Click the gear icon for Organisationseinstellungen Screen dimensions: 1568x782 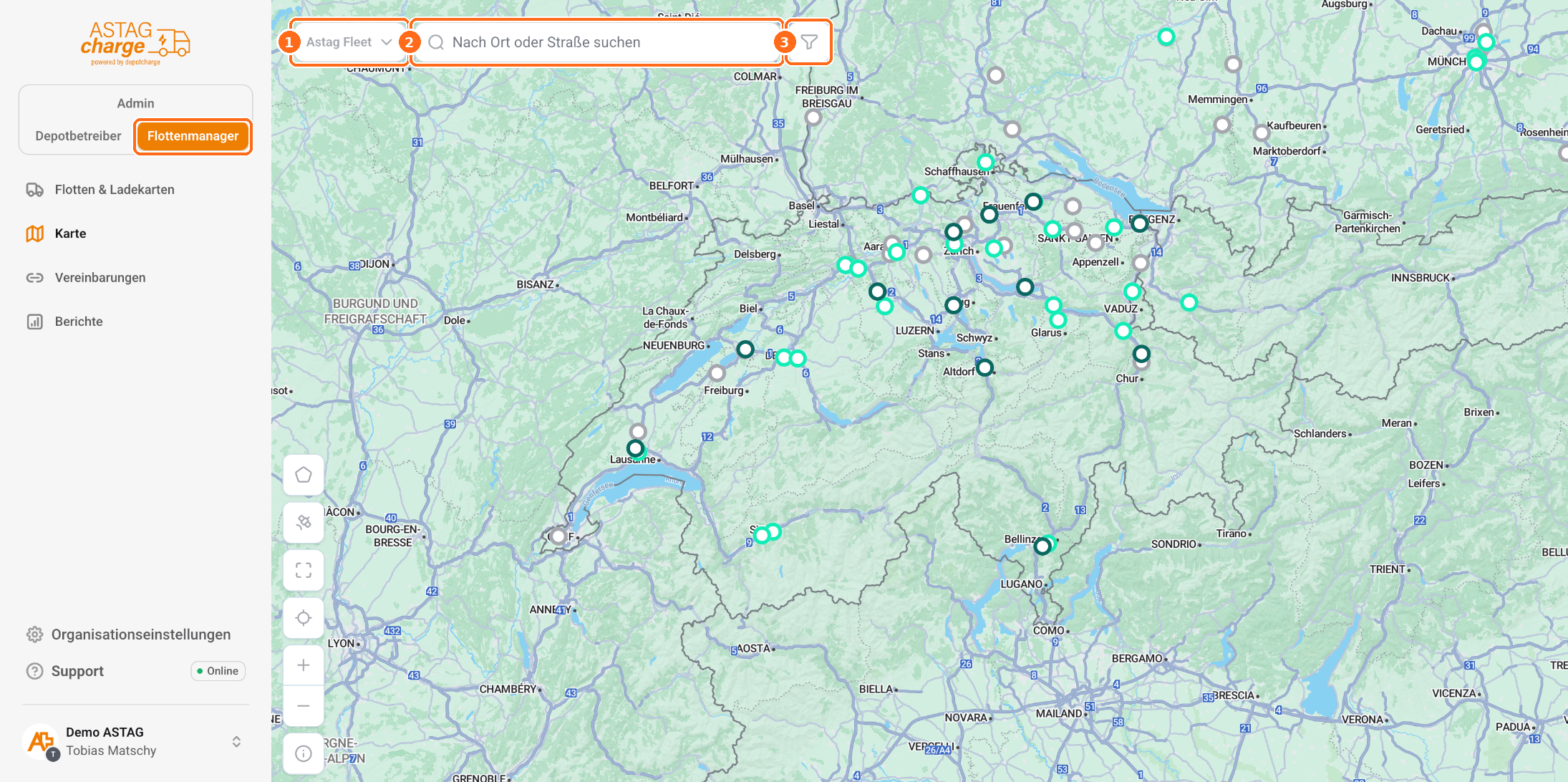[x=34, y=634]
